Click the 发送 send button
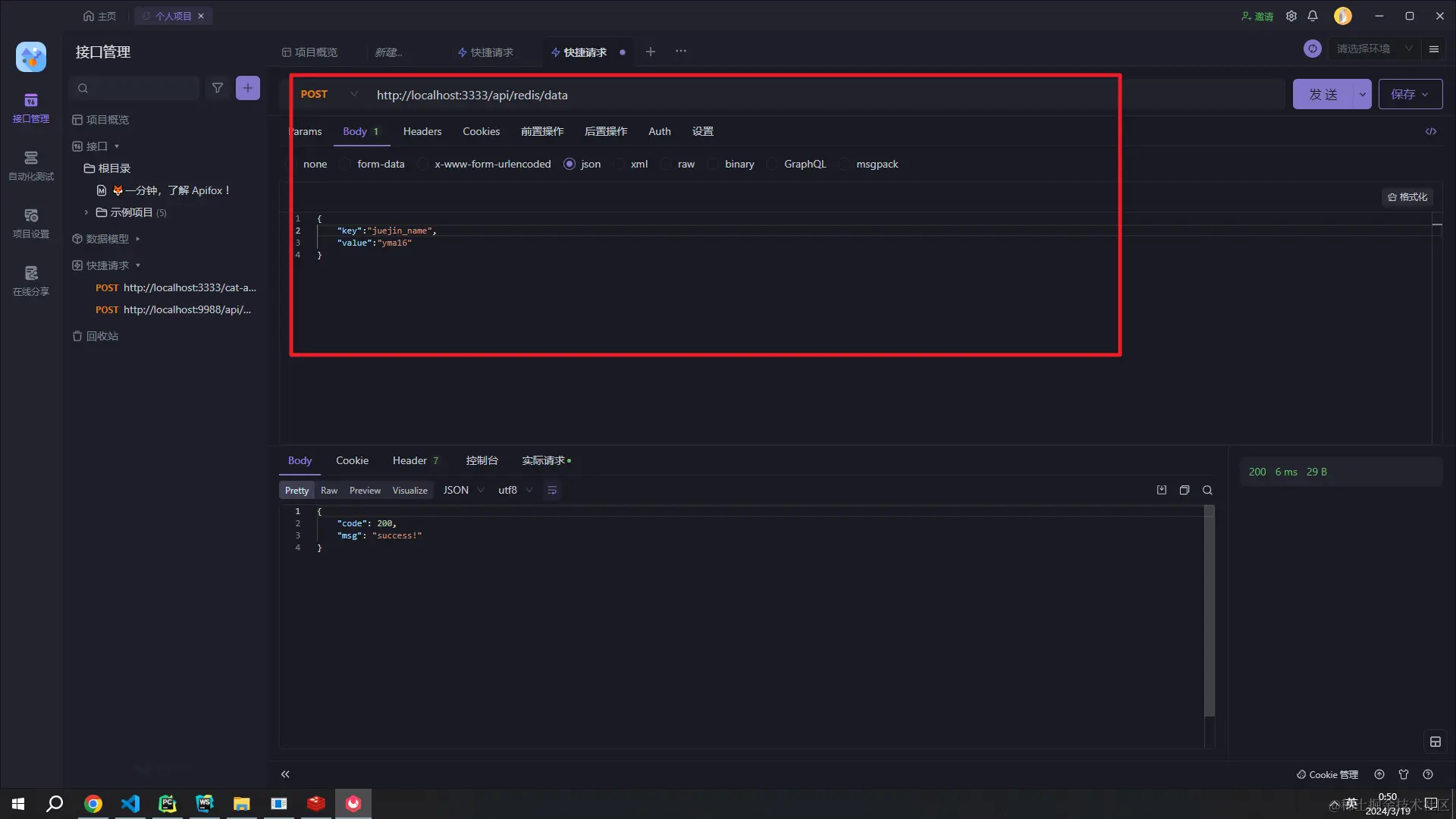This screenshot has width=1456, height=819. [x=1323, y=94]
